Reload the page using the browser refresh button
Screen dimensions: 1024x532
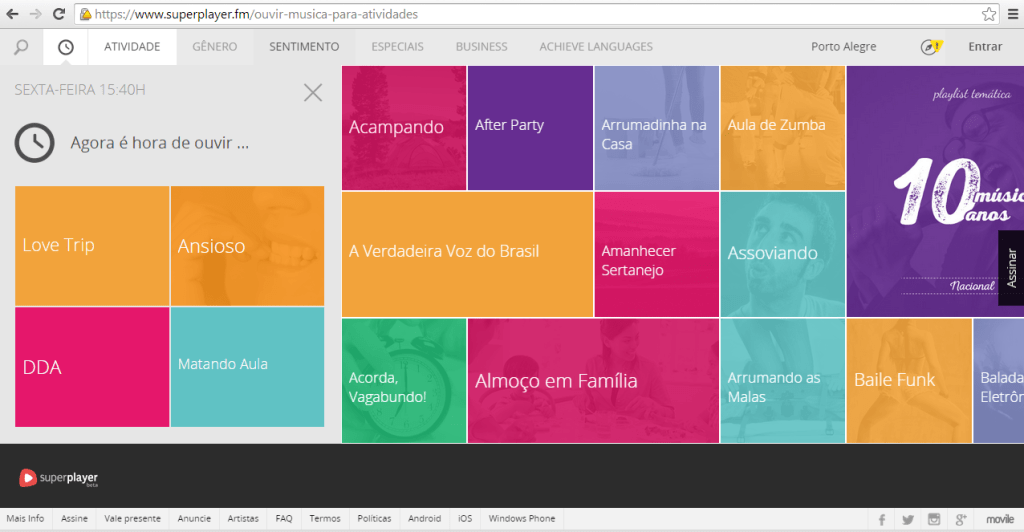[59, 14]
